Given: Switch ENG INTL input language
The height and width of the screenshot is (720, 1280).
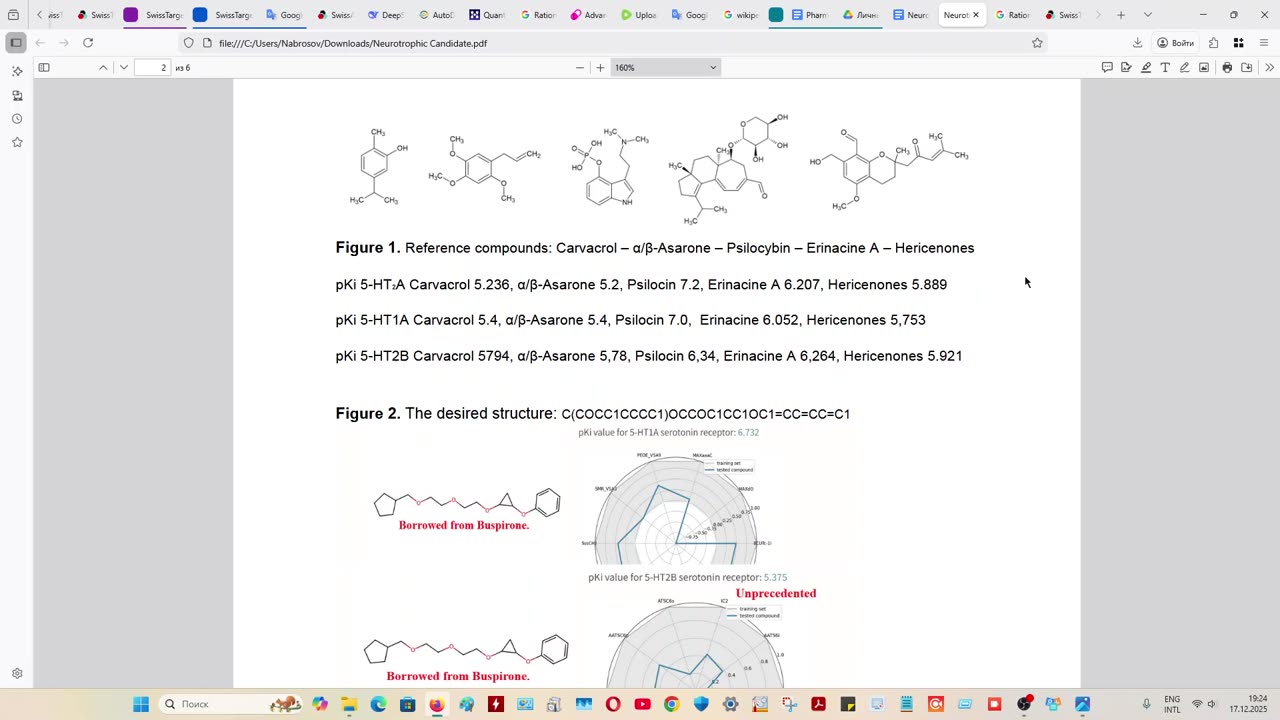Looking at the screenshot, I should (1172, 704).
